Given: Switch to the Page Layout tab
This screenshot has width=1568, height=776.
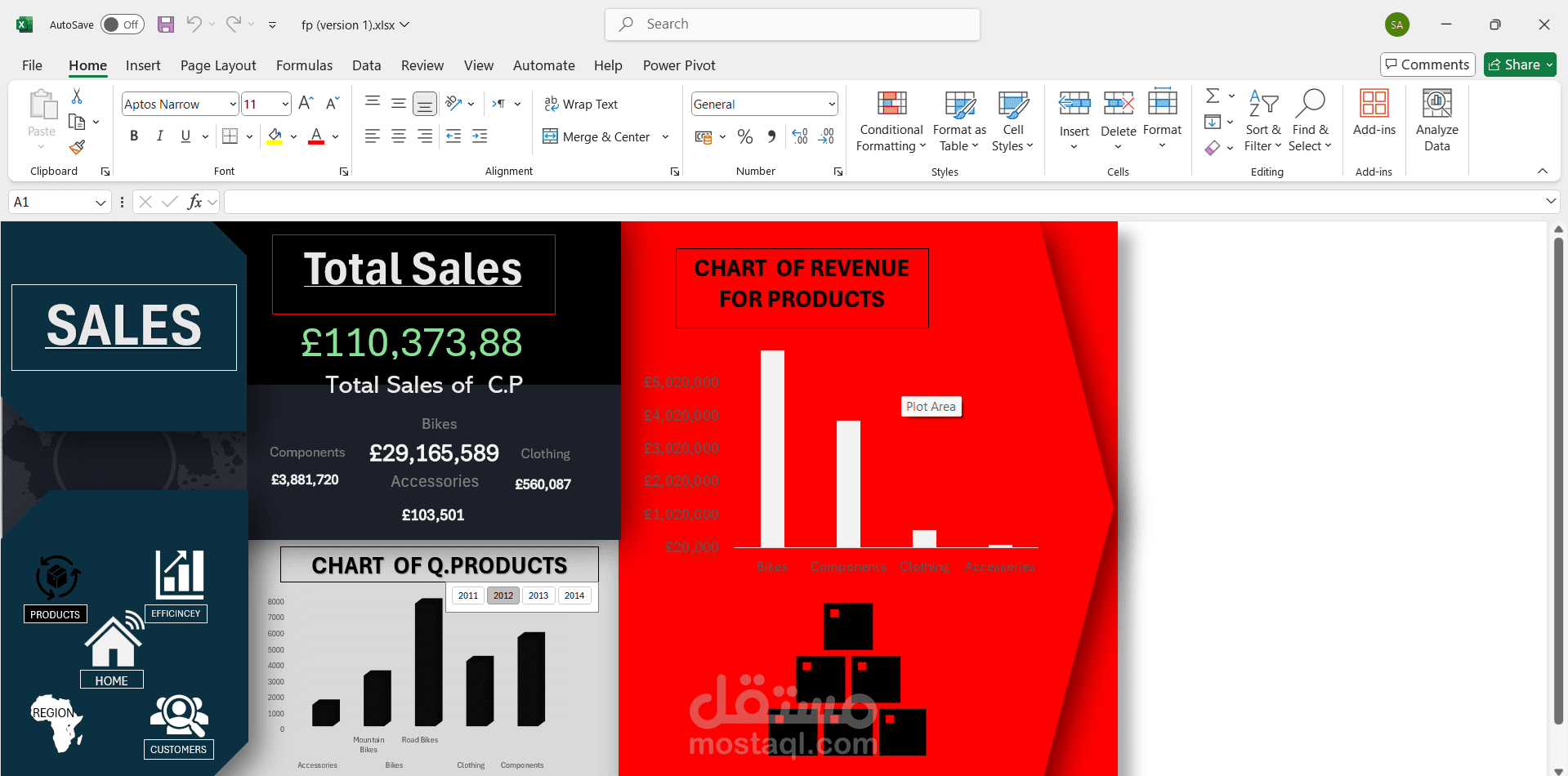Looking at the screenshot, I should point(218,65).
